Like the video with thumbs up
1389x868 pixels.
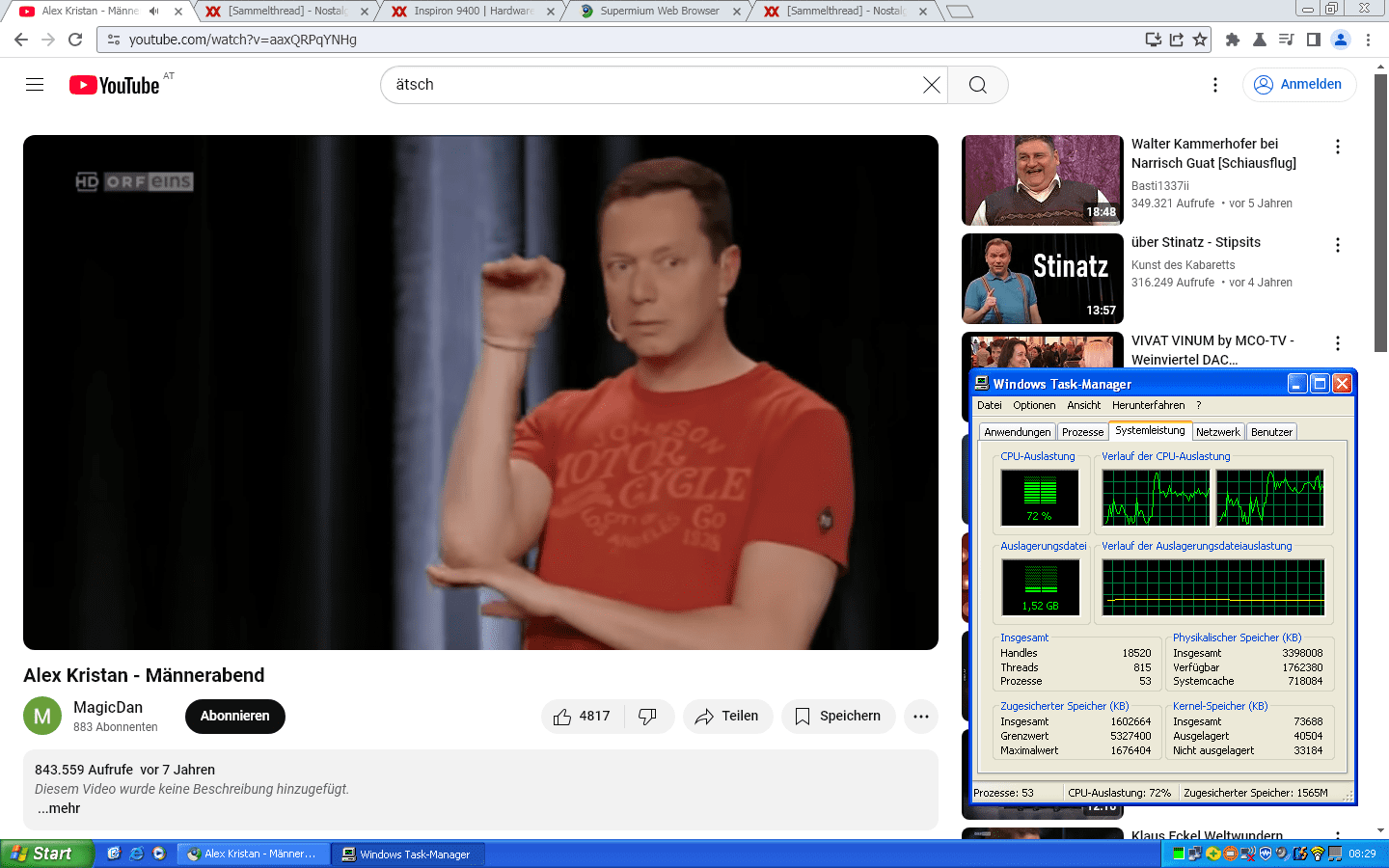pyautogui.click(x=583, y=717)
